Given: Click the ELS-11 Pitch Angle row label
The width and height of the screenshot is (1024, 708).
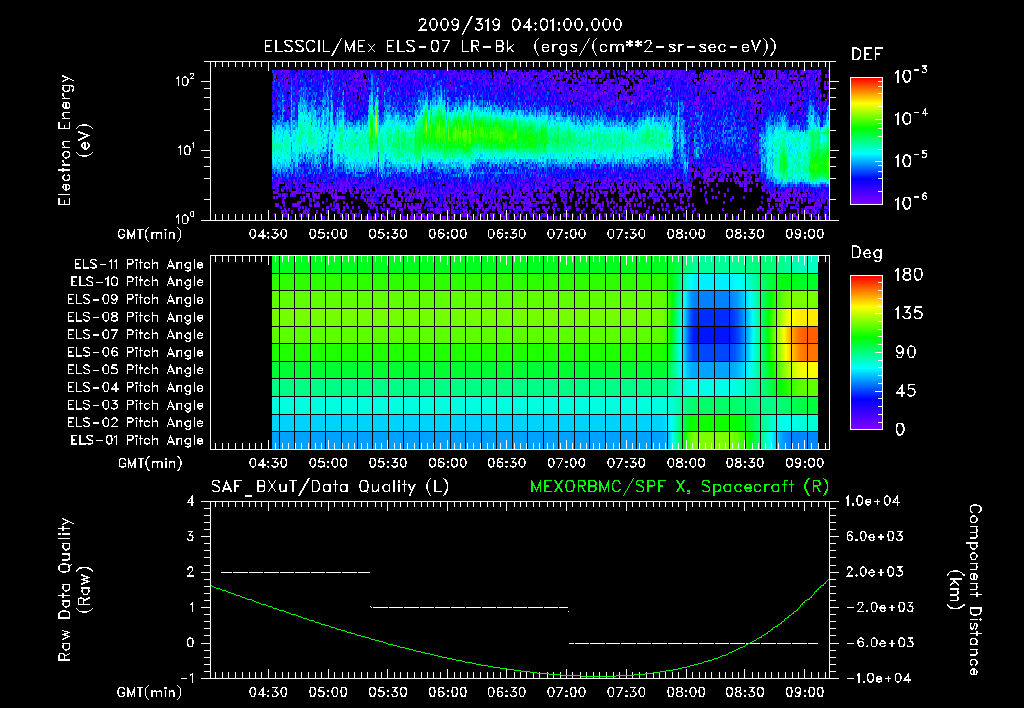Looking at the screenshot, I should [x=138, y=265].
